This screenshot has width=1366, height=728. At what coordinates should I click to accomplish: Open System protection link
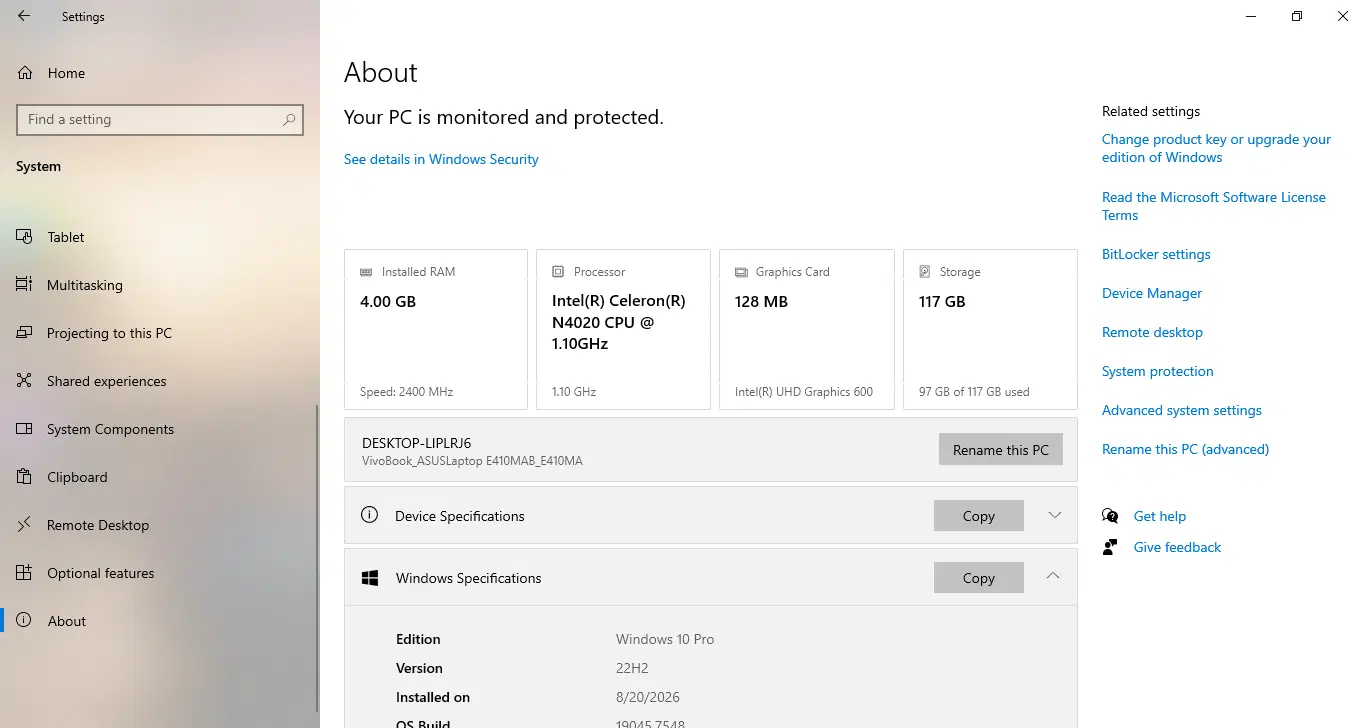click(x=1158, y=371)
